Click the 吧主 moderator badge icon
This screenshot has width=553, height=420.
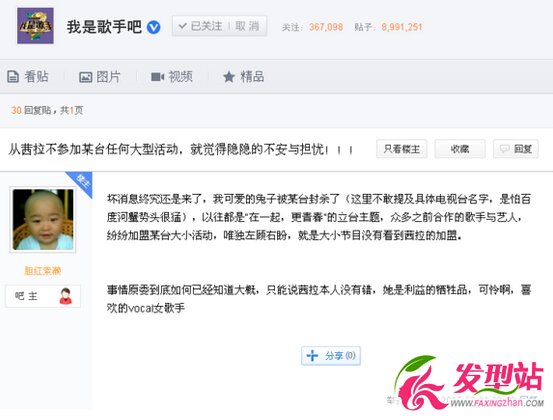[x=65, y=296]
